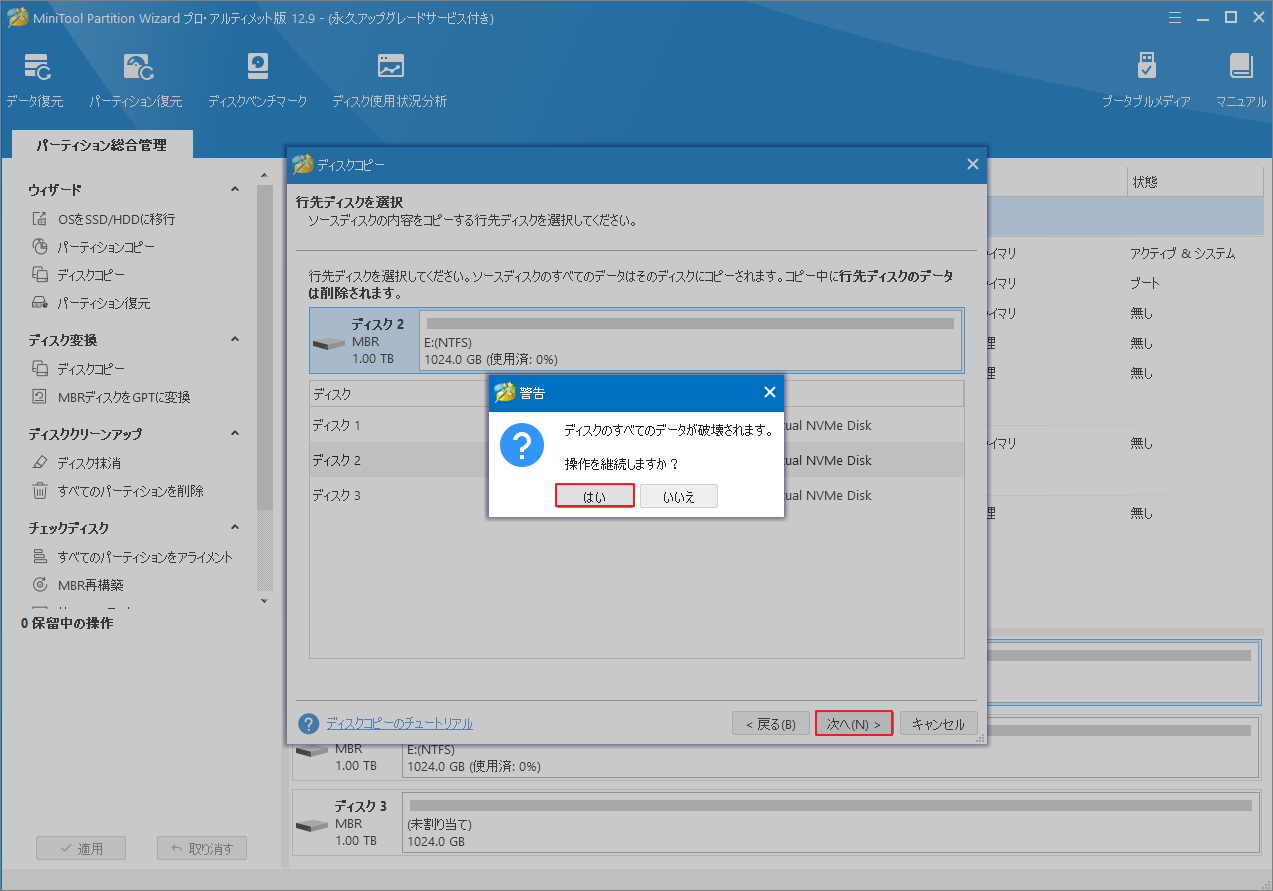Select ディスク 1 row in destination list
This screenshot has height=891, width=1273.
(636, 425)
